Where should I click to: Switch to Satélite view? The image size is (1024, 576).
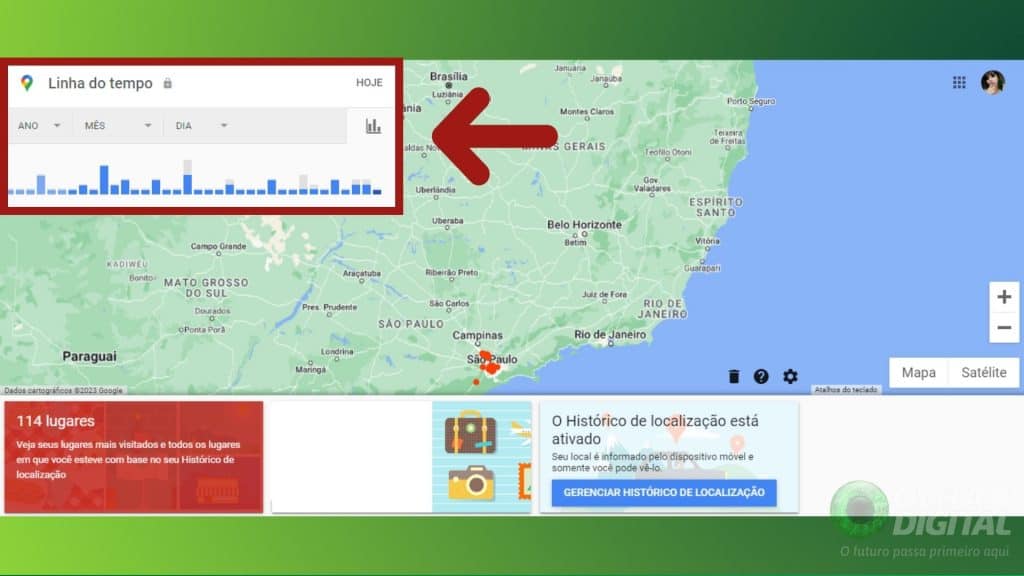[984, 372]
